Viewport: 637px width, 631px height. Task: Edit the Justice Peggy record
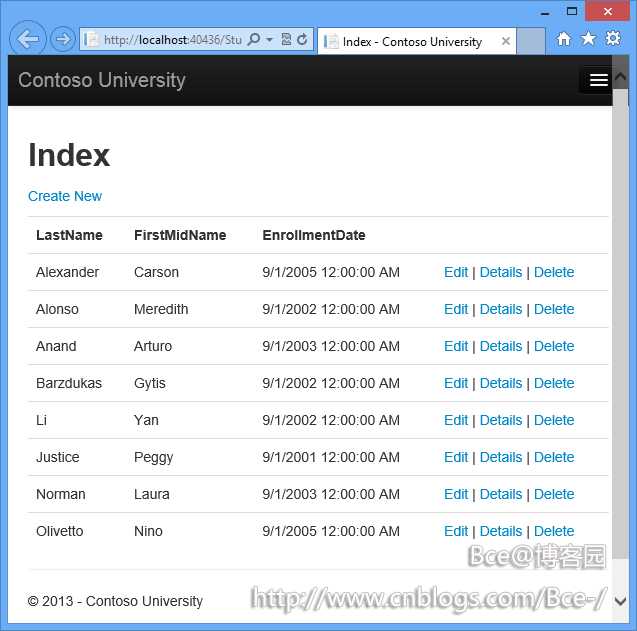(456, 457)
